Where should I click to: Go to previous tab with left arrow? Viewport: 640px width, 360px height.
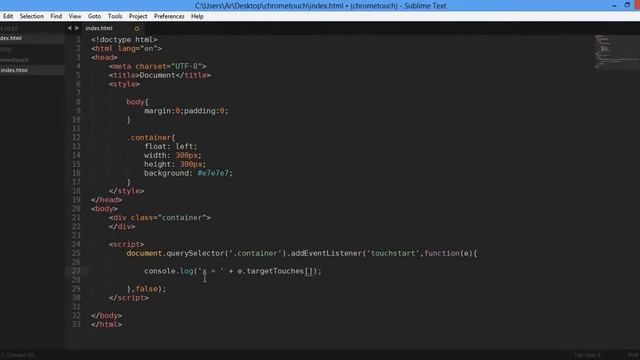click(x=69, y=28)
